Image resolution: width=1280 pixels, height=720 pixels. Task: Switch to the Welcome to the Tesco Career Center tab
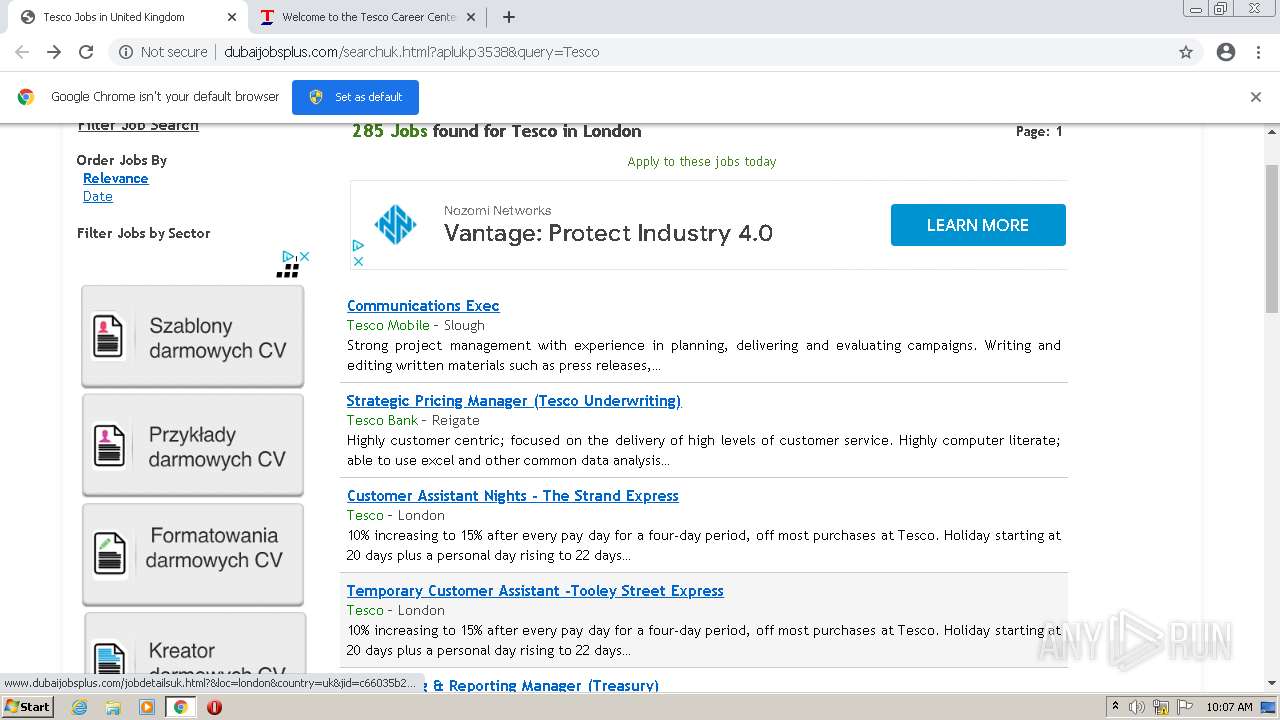point(369,17)
